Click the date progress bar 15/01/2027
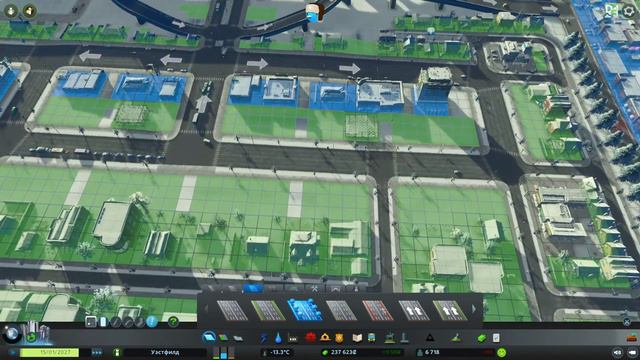Viewport: 640px width, 360px height. pos(49,352)
